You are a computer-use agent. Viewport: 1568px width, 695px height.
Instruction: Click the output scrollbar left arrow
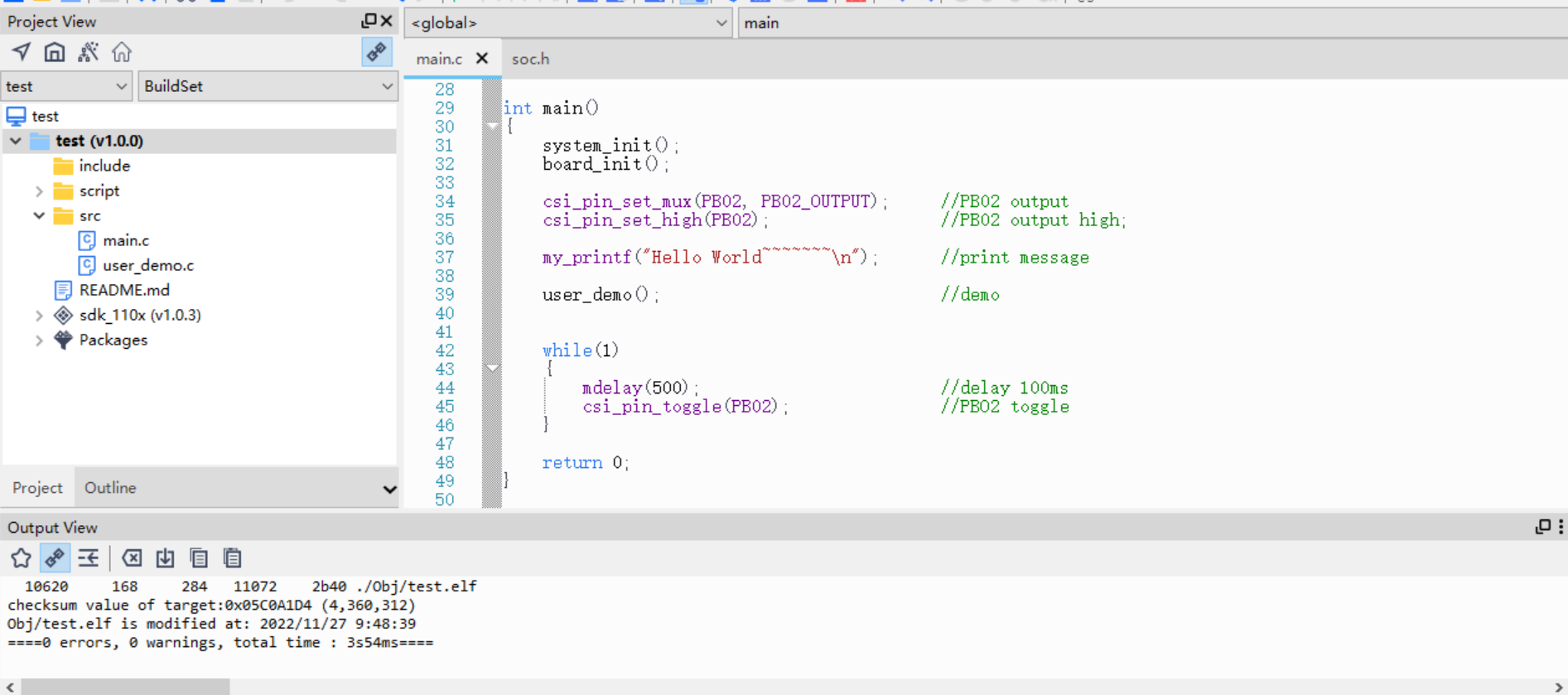[9, 687]
